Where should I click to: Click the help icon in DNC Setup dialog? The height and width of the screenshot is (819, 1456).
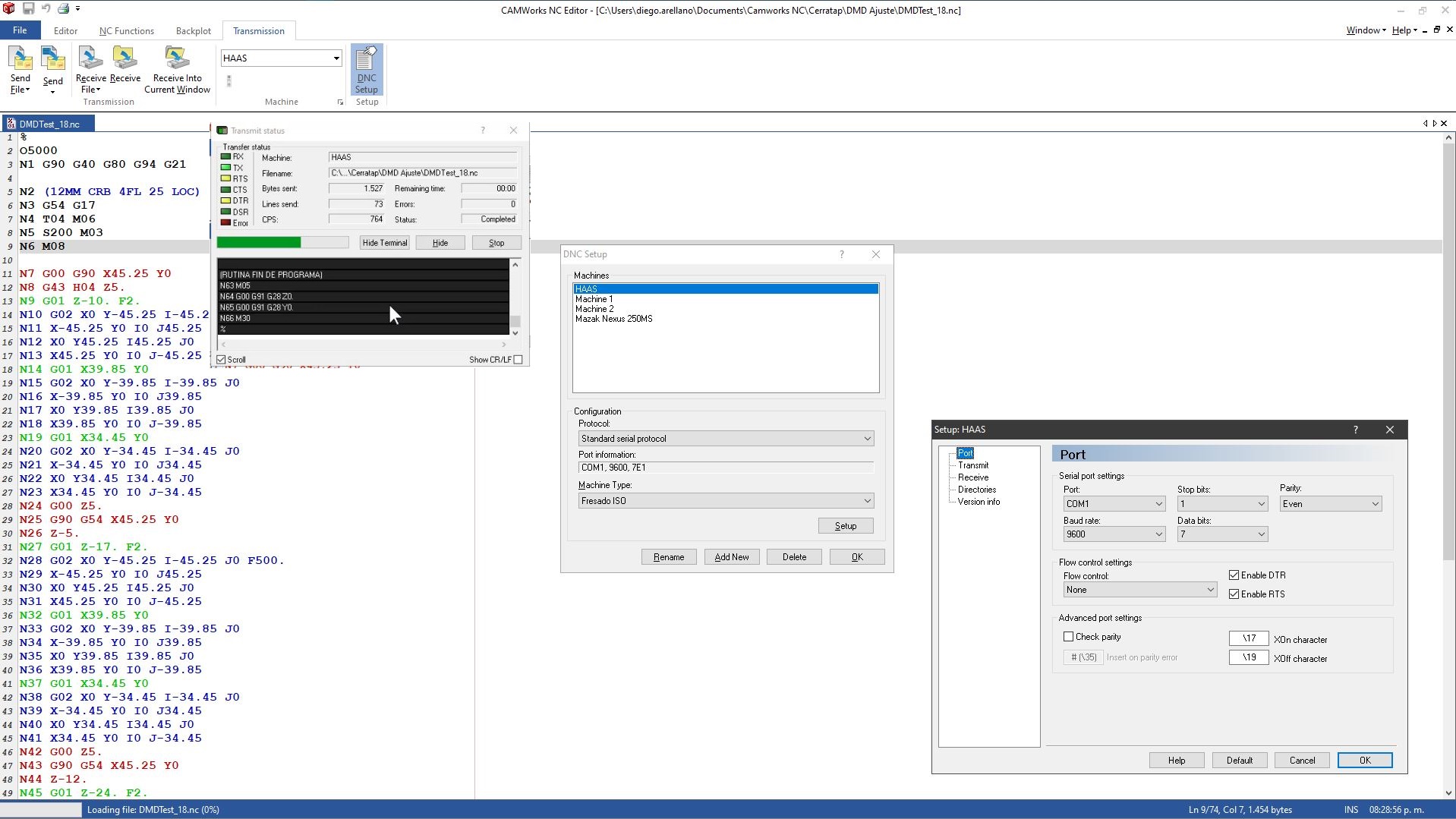pos(841,254)
